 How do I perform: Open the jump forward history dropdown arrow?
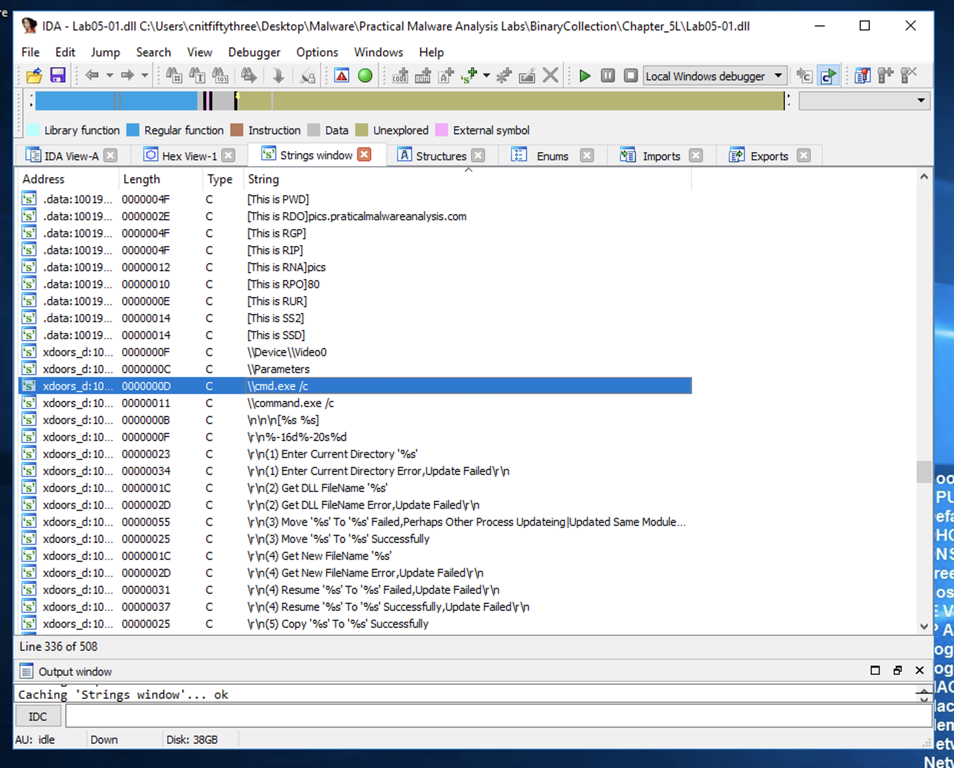[144, 76]
